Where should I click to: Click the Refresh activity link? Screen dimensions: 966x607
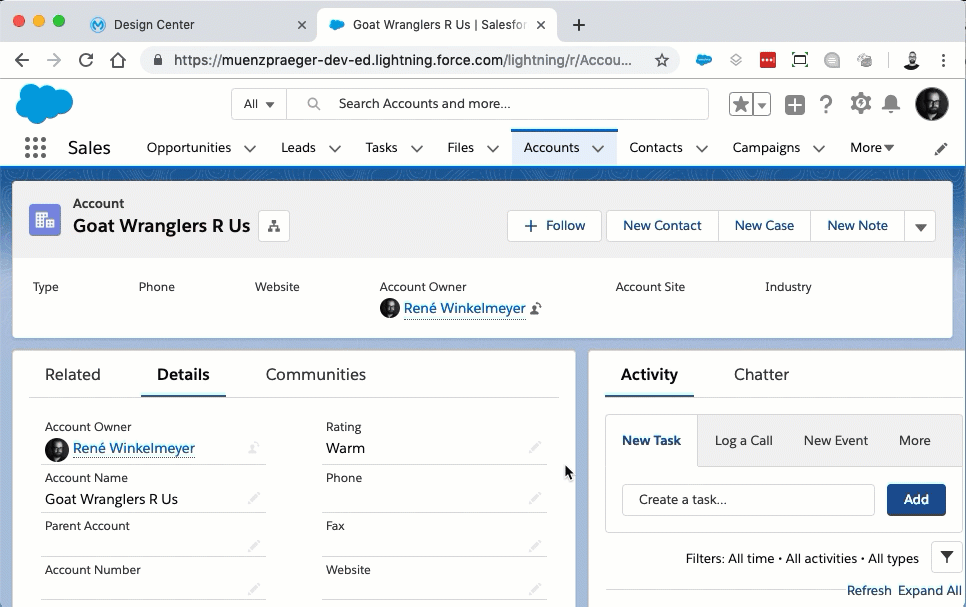pyautogui.click(x=869, y=590)
